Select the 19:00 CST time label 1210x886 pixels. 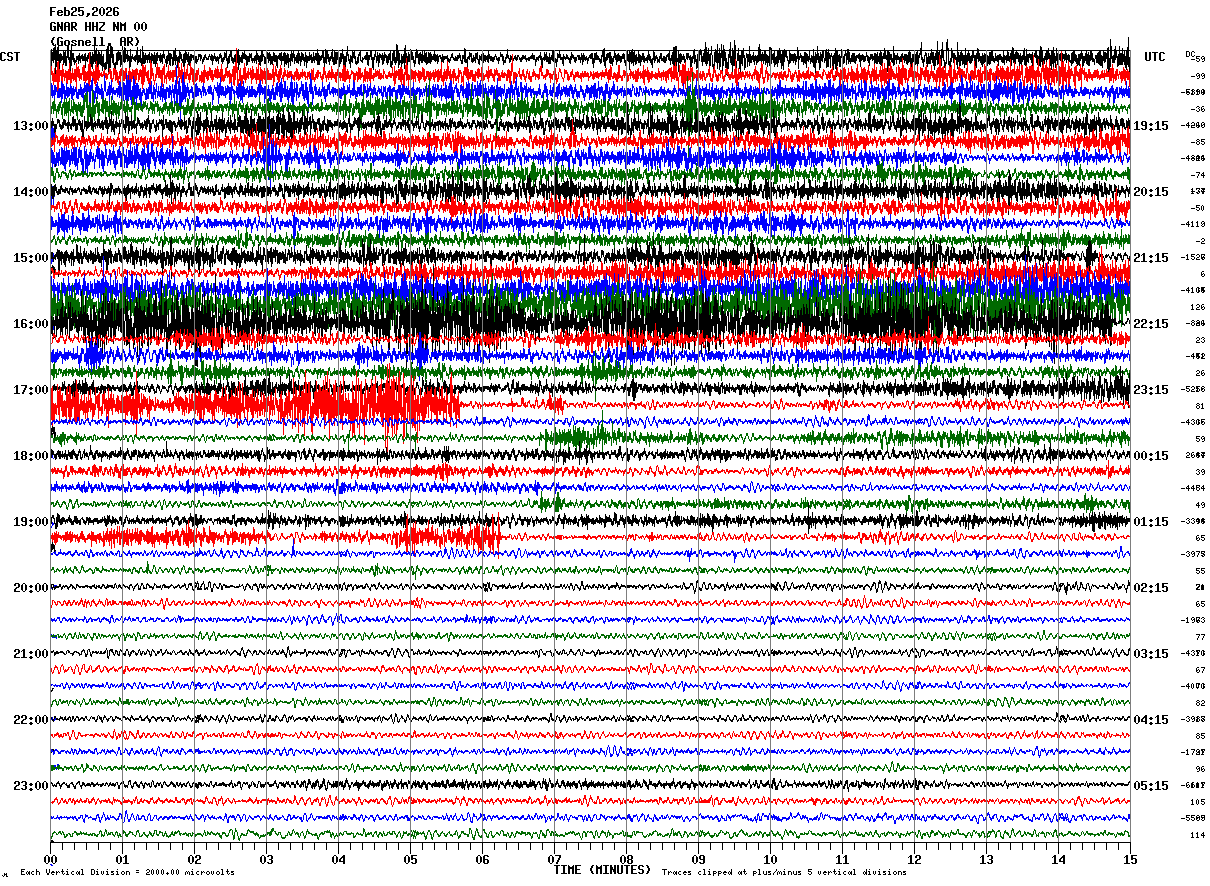(31, 522)
